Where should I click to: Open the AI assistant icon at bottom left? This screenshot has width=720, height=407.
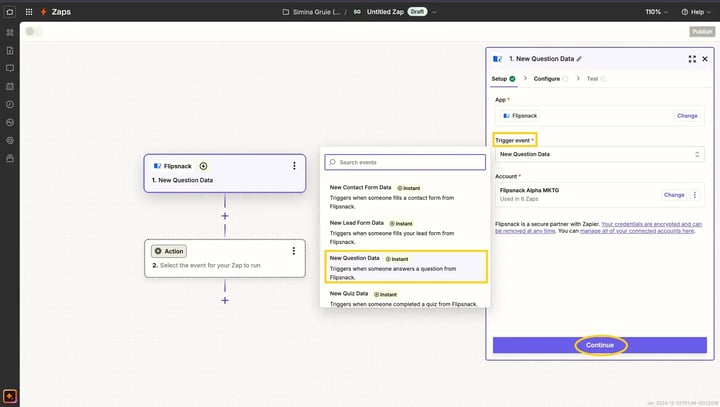click(10, 396)
